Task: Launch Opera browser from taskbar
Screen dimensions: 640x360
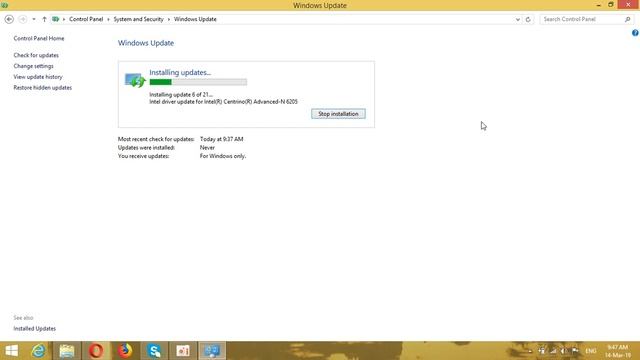Action: [x=96, y=351]
